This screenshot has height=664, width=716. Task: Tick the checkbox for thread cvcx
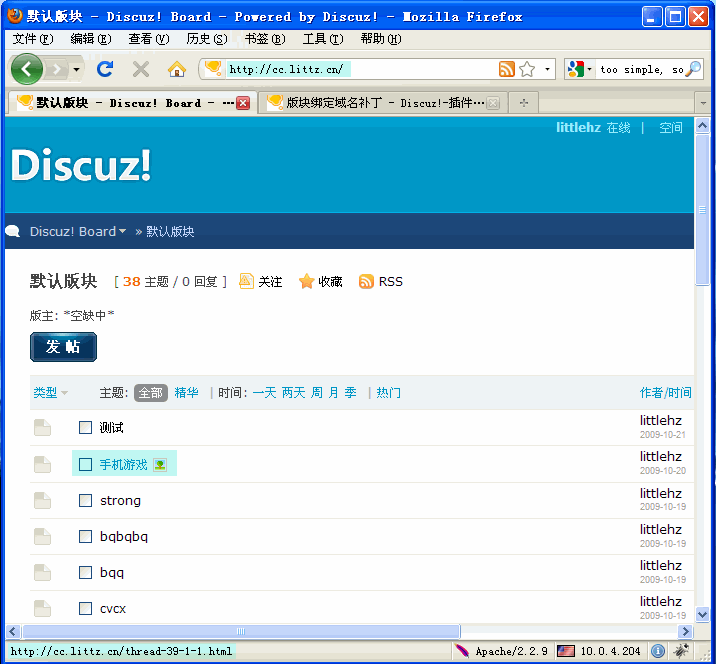pos(85,609)
